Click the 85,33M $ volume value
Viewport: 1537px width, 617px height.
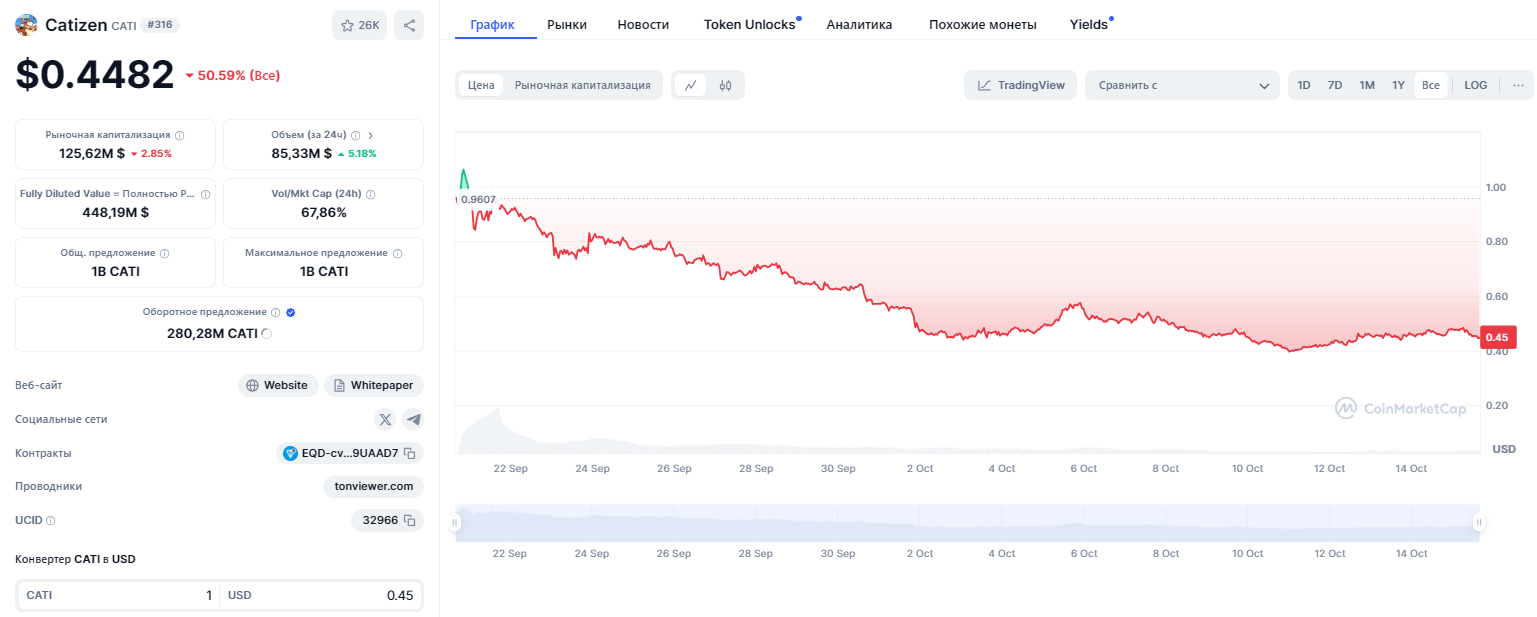[x=302, y=154]
